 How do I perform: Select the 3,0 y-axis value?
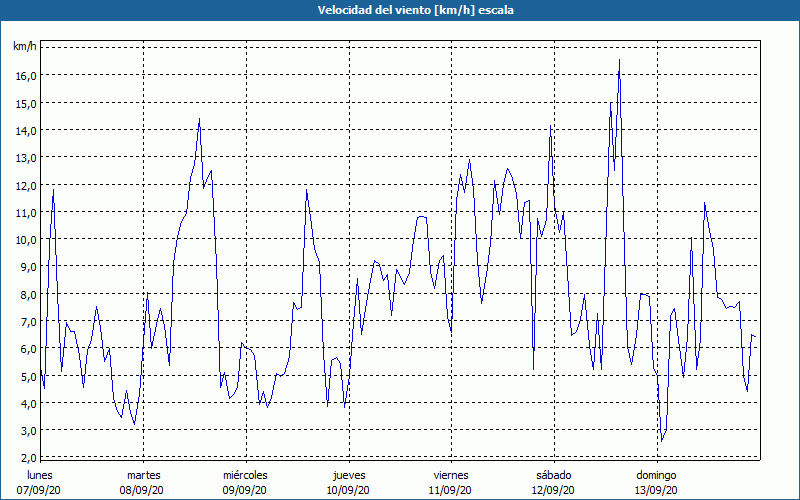tap(29, 430)
